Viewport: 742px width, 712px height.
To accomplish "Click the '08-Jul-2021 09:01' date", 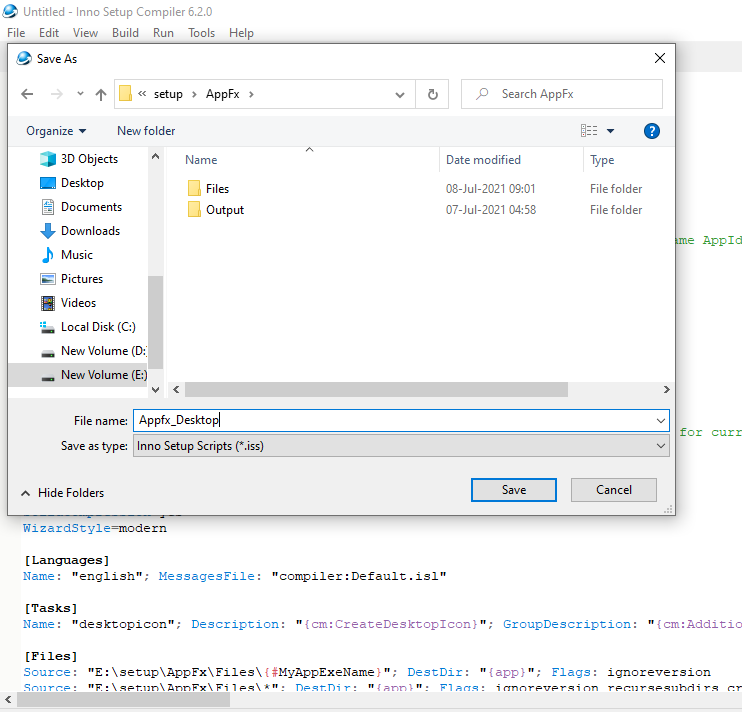I will pyautogui.click(x=490, y=189).
